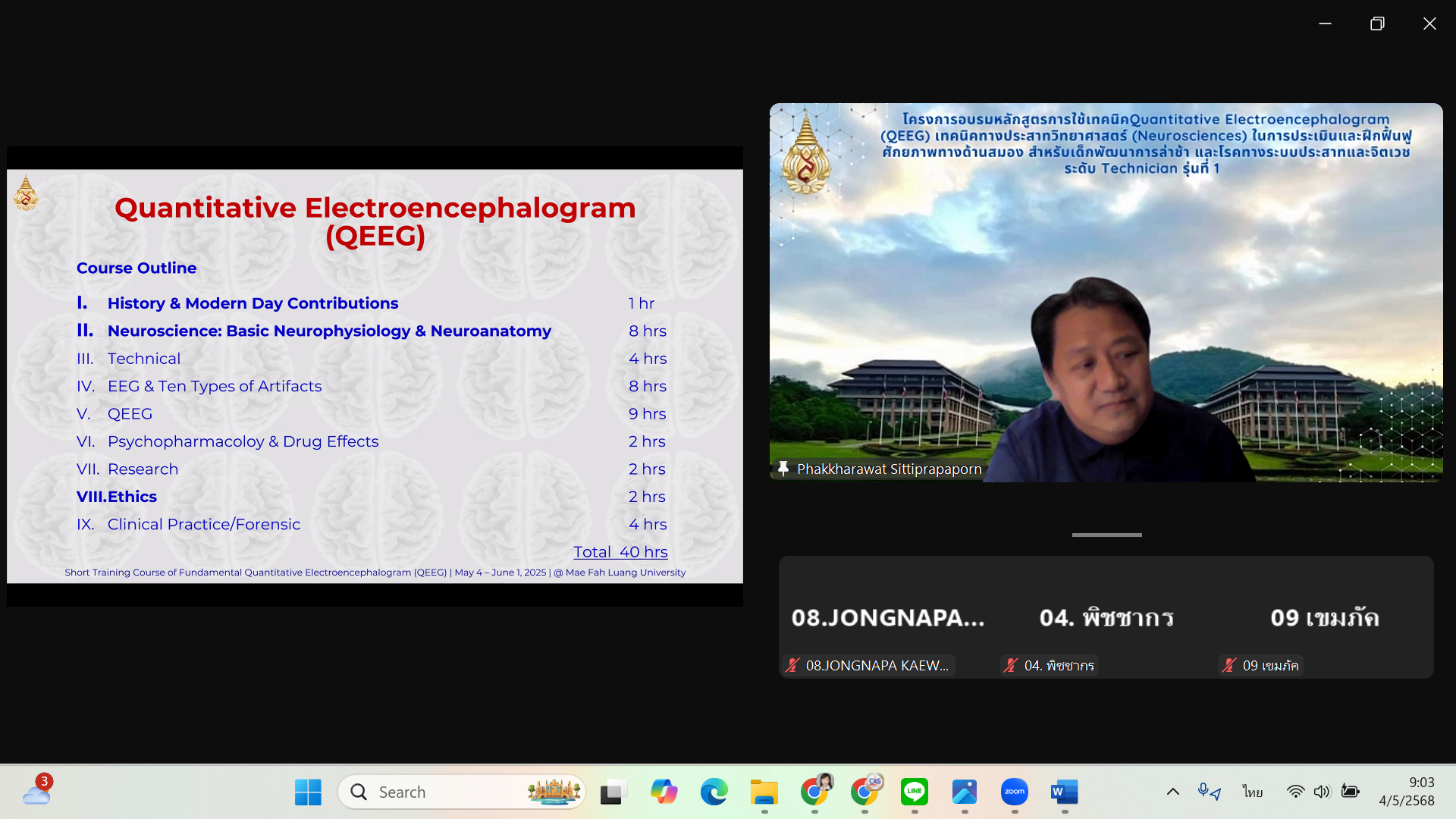
Task: Minimize the Zoom meeting window
Action: click(1325, 24)
